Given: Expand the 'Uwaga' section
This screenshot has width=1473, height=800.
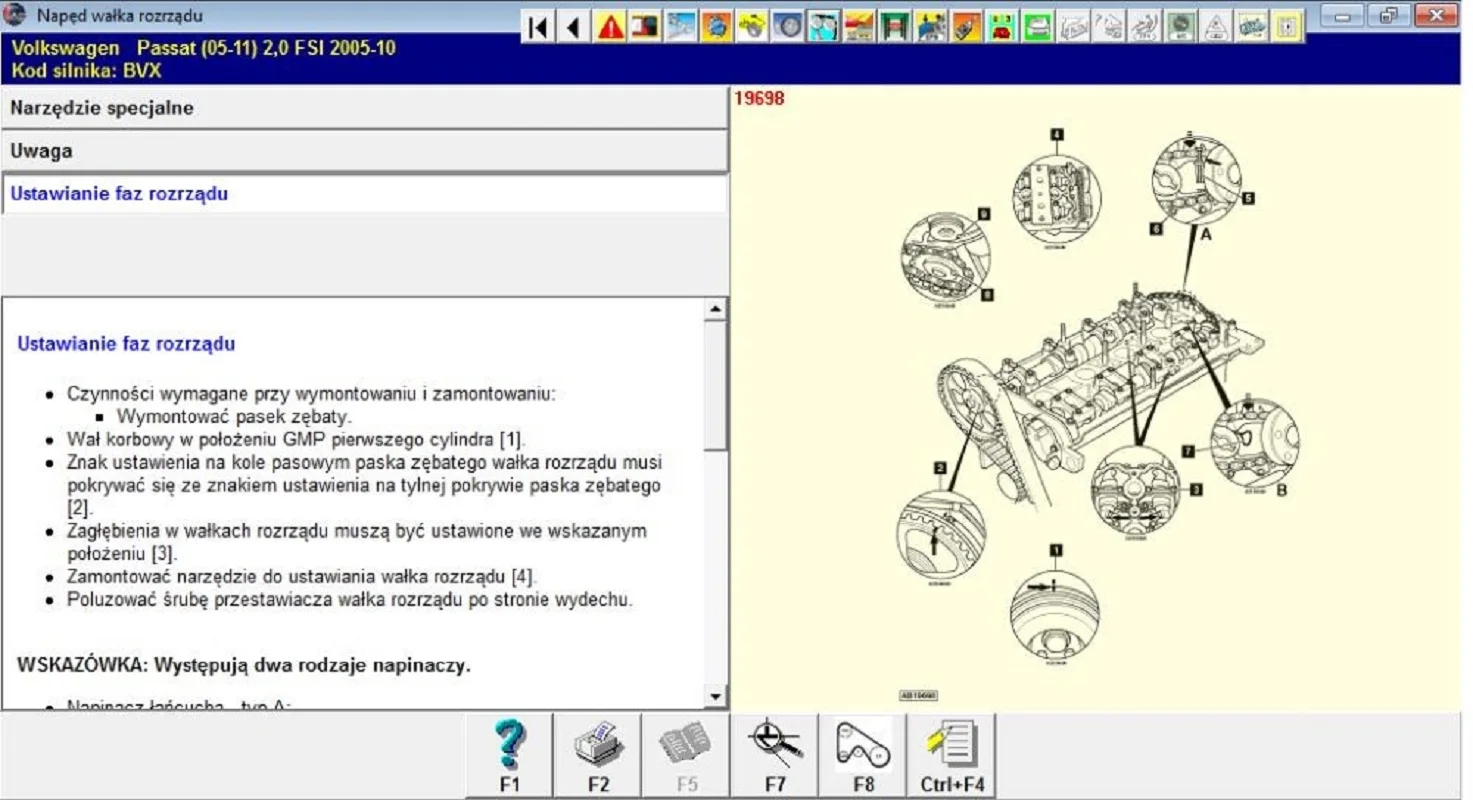Looking at the screenshot, I should (364, 151).
